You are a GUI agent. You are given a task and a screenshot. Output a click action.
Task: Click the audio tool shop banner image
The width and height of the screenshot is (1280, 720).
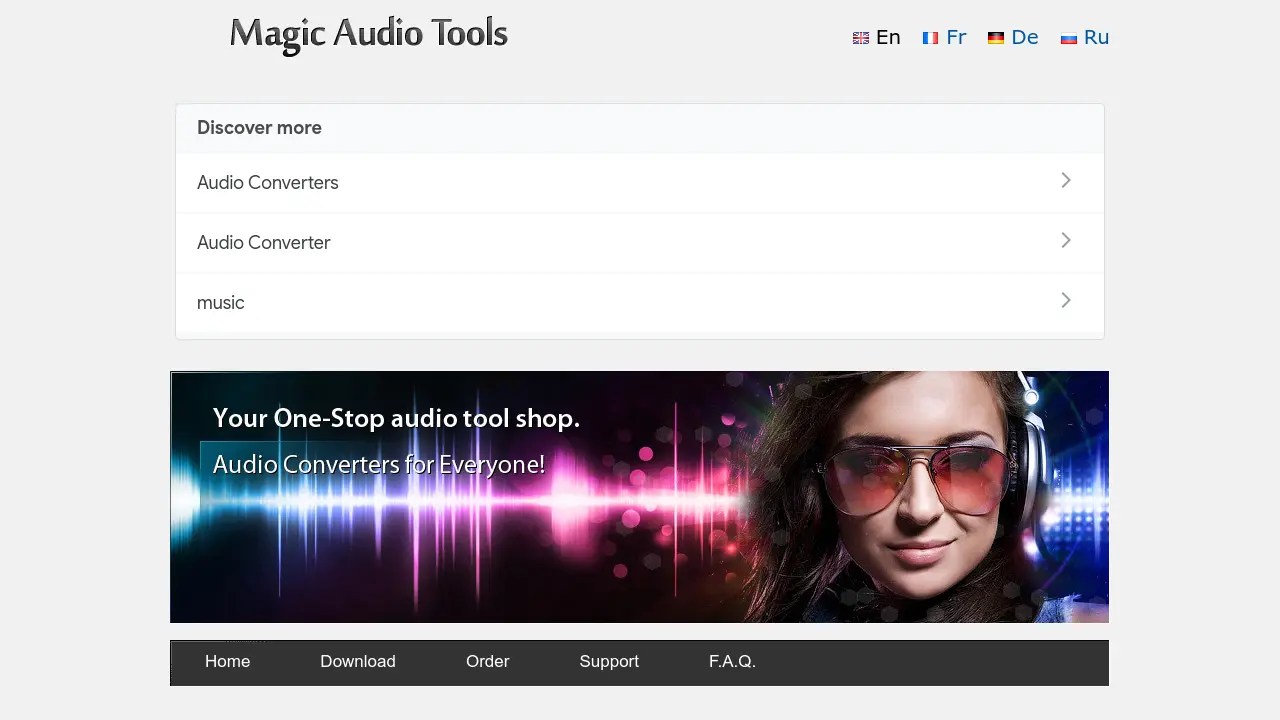point(639,496)
